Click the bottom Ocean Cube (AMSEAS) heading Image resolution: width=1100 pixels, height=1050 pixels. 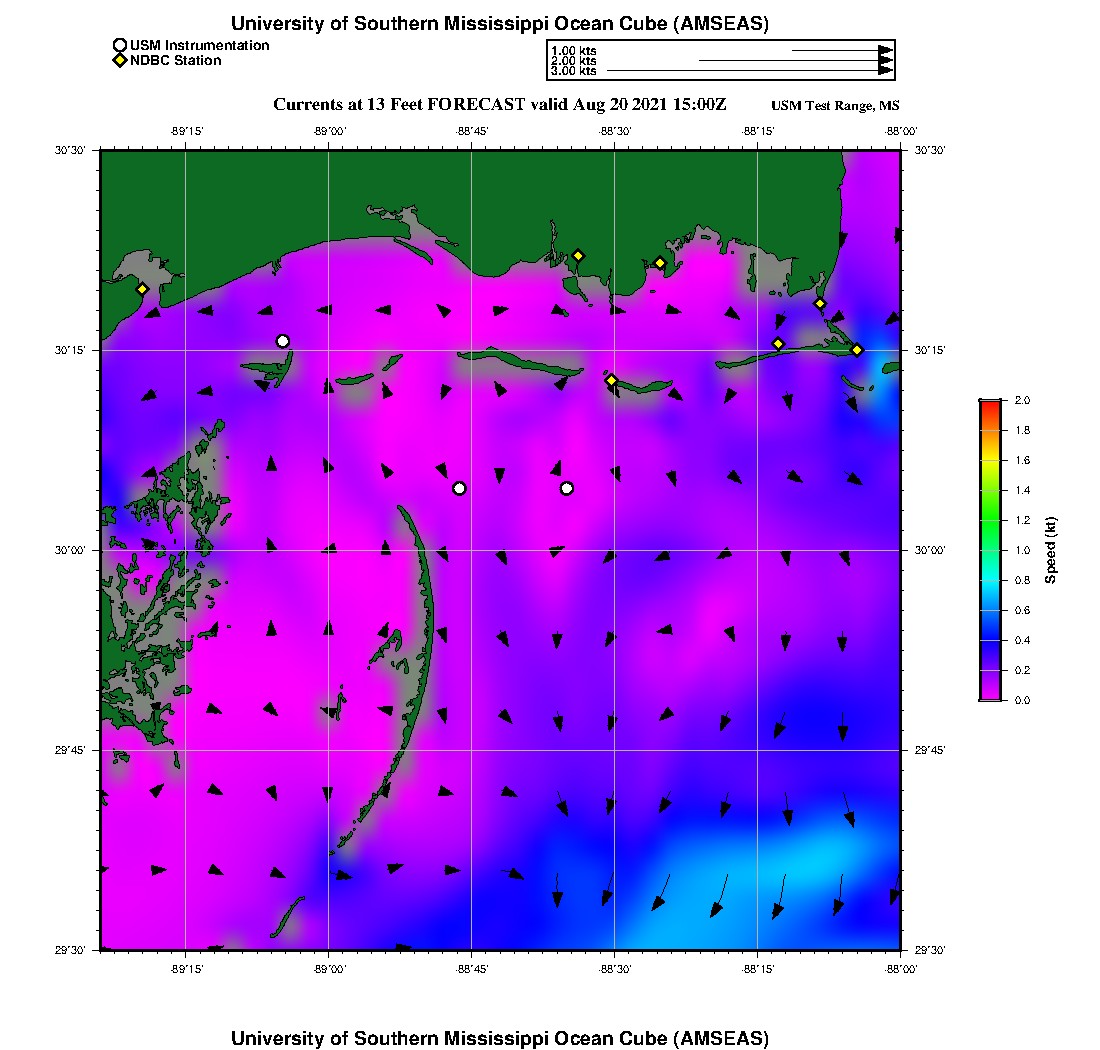click(x=500, y=1038)
